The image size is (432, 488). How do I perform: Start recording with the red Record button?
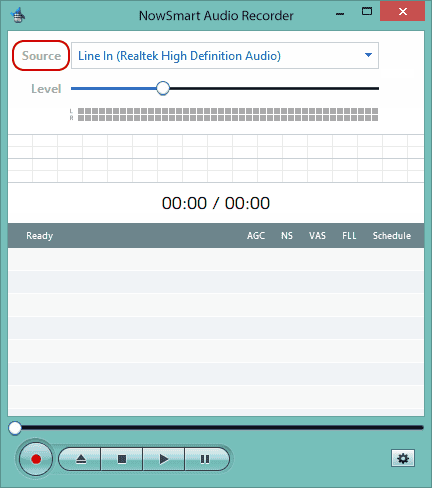pyautogui.click(x=36, y=459)
